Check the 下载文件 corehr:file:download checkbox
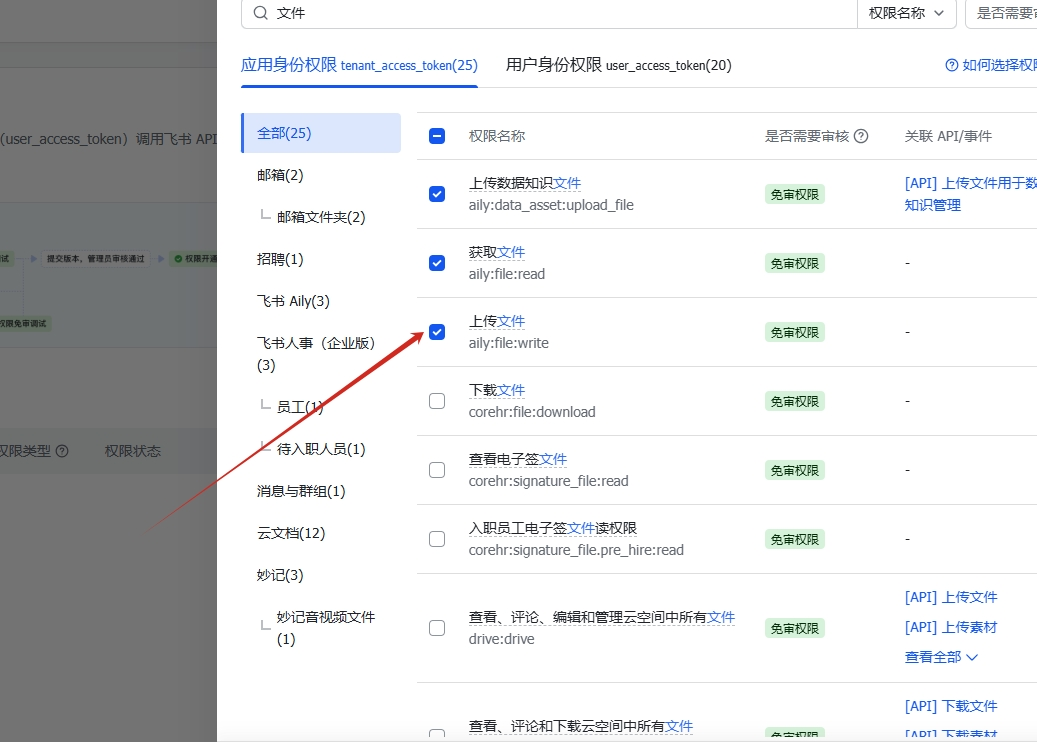This screenshot has width=1037, height=742. click(437, 401)
